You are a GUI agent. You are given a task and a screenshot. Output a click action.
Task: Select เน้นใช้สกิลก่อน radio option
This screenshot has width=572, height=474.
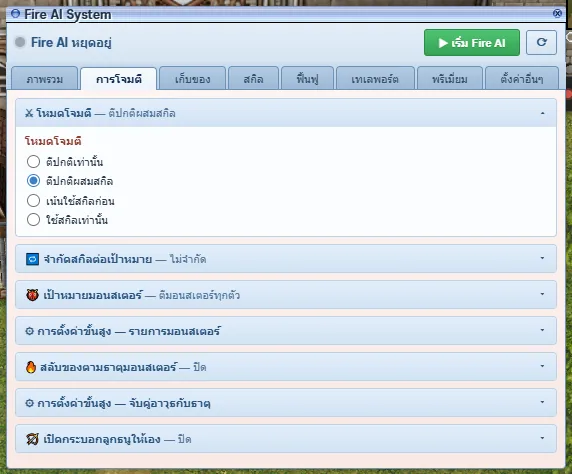tap(34, 200)
